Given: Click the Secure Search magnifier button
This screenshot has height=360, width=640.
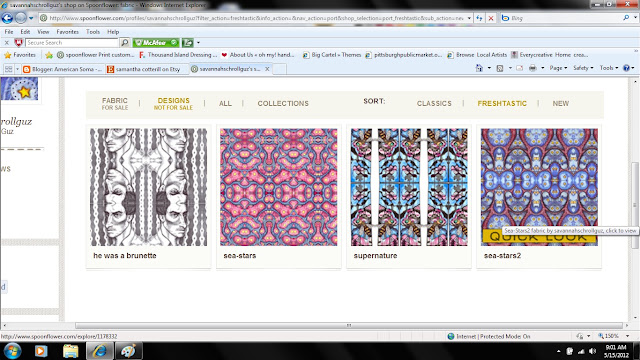Looking at the screenshot, I should (x=124, y=42).
